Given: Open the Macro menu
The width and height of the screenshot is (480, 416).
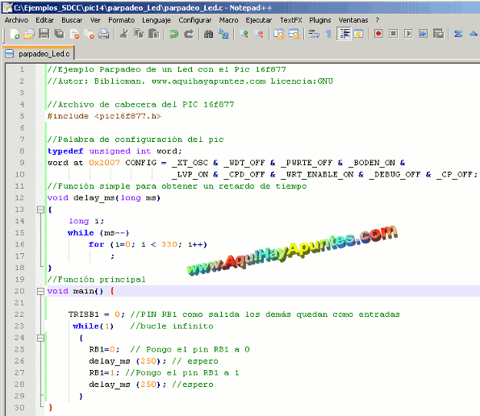Looking at the screenshot, I should click(x=229, y=20).
